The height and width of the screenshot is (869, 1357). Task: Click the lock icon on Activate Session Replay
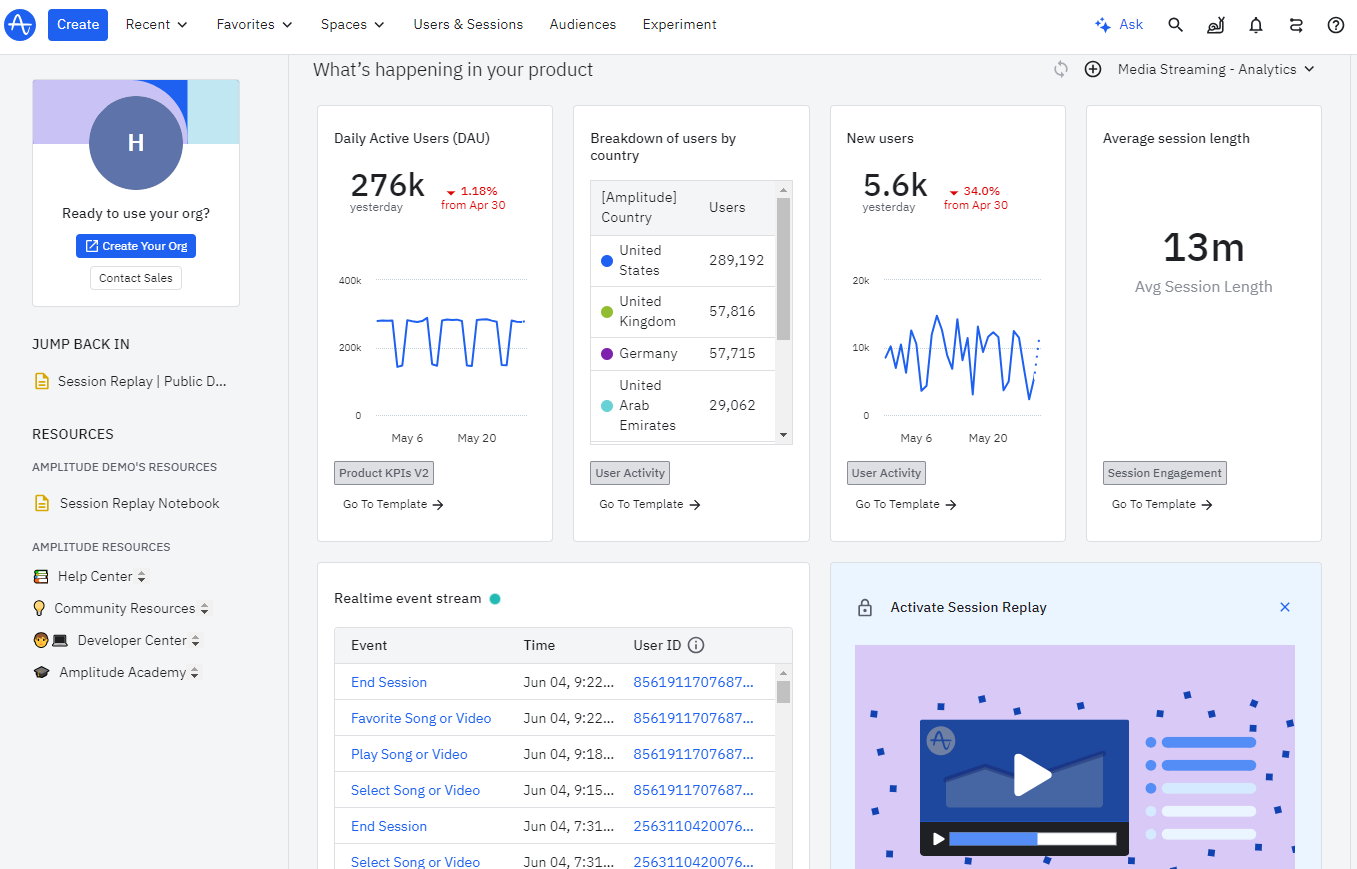pyautogui.click(x=865, y=607)
